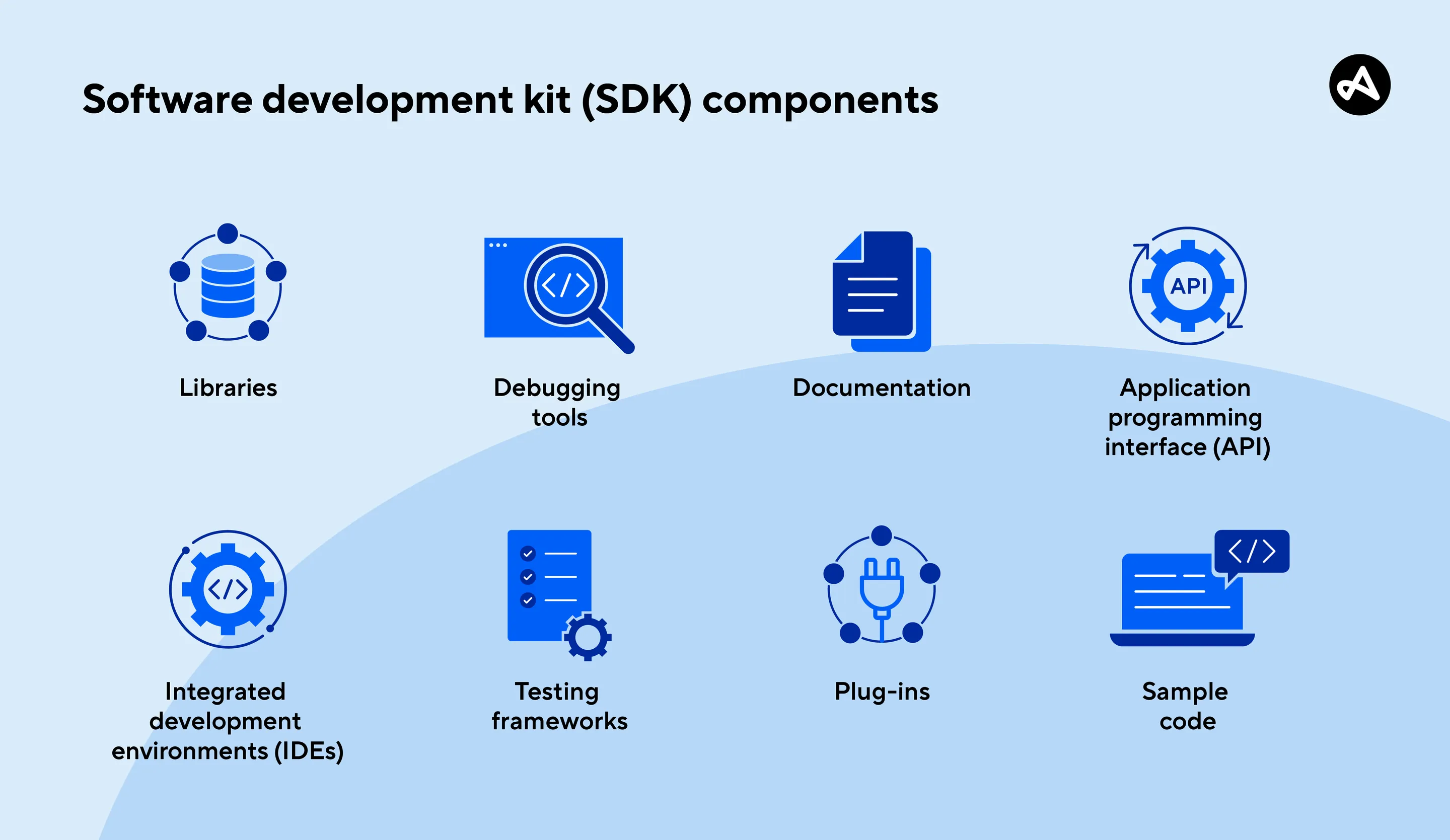Click the circular brand logo top right
Image resolution: width=1450 pixels, height=840 pixels.
(1361, 86)
